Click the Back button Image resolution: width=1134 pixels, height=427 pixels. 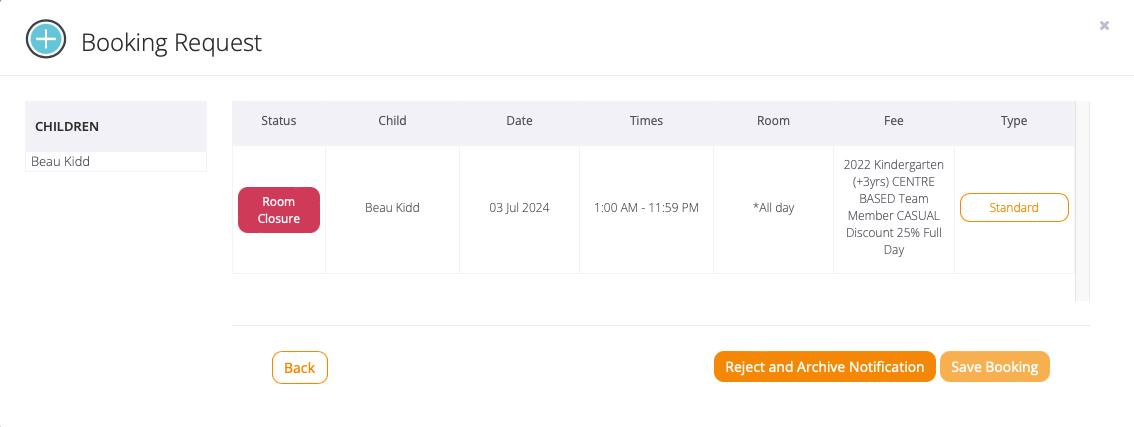[x=299, y=368]
